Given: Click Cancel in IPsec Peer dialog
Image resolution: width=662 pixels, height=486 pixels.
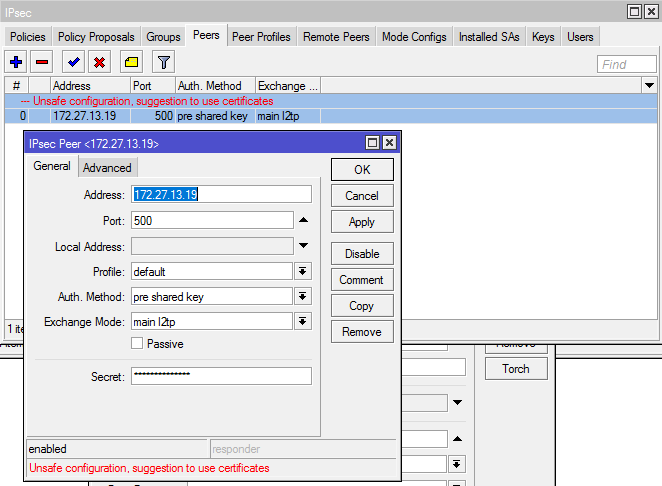Looking at the screenshot, I should tap(362, 196).
